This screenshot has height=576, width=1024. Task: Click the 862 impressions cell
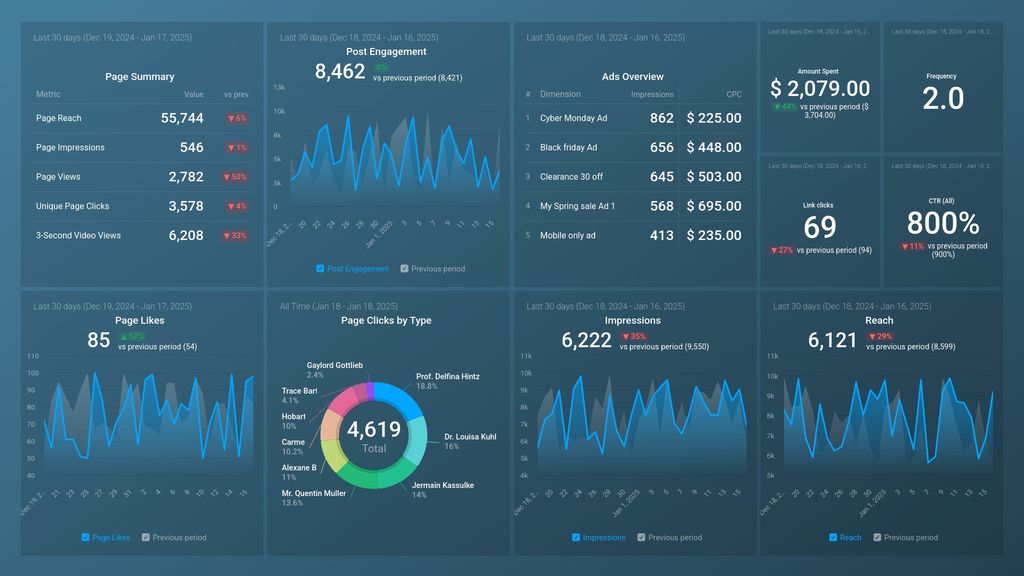tap(662, 118)
